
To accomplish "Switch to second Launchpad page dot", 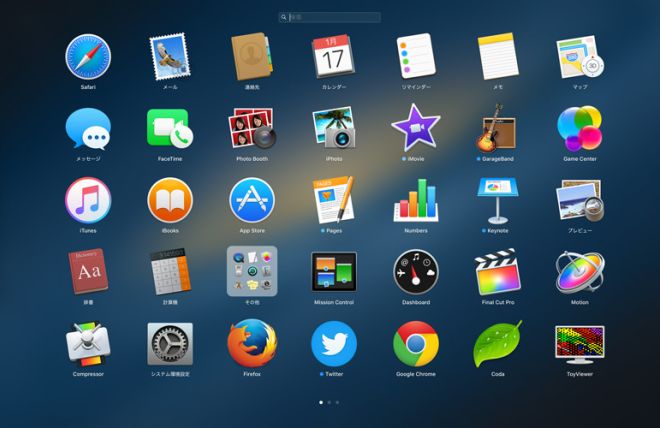I will click(329, 402).
